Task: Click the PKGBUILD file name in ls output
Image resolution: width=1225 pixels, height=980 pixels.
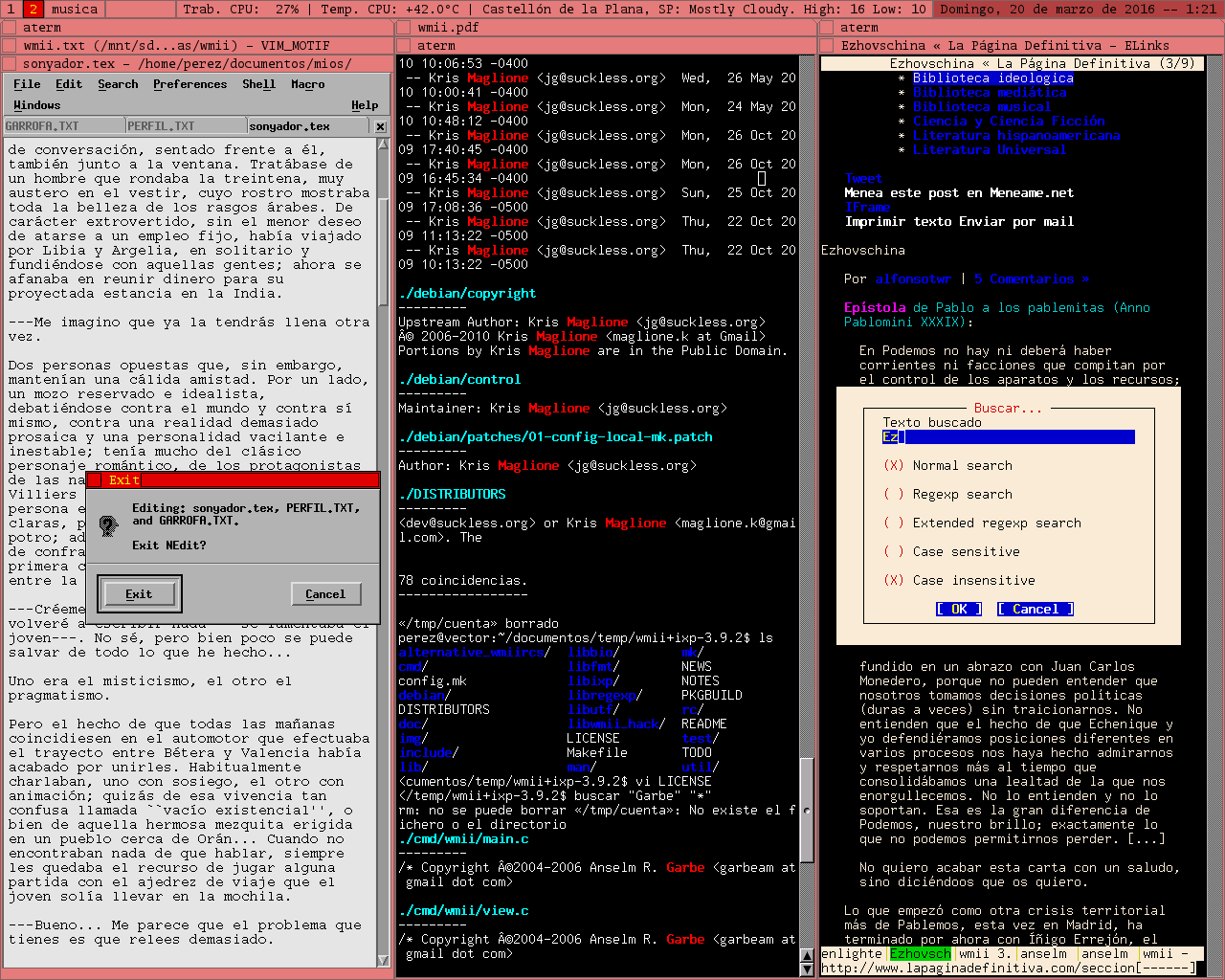Action: 712,695
